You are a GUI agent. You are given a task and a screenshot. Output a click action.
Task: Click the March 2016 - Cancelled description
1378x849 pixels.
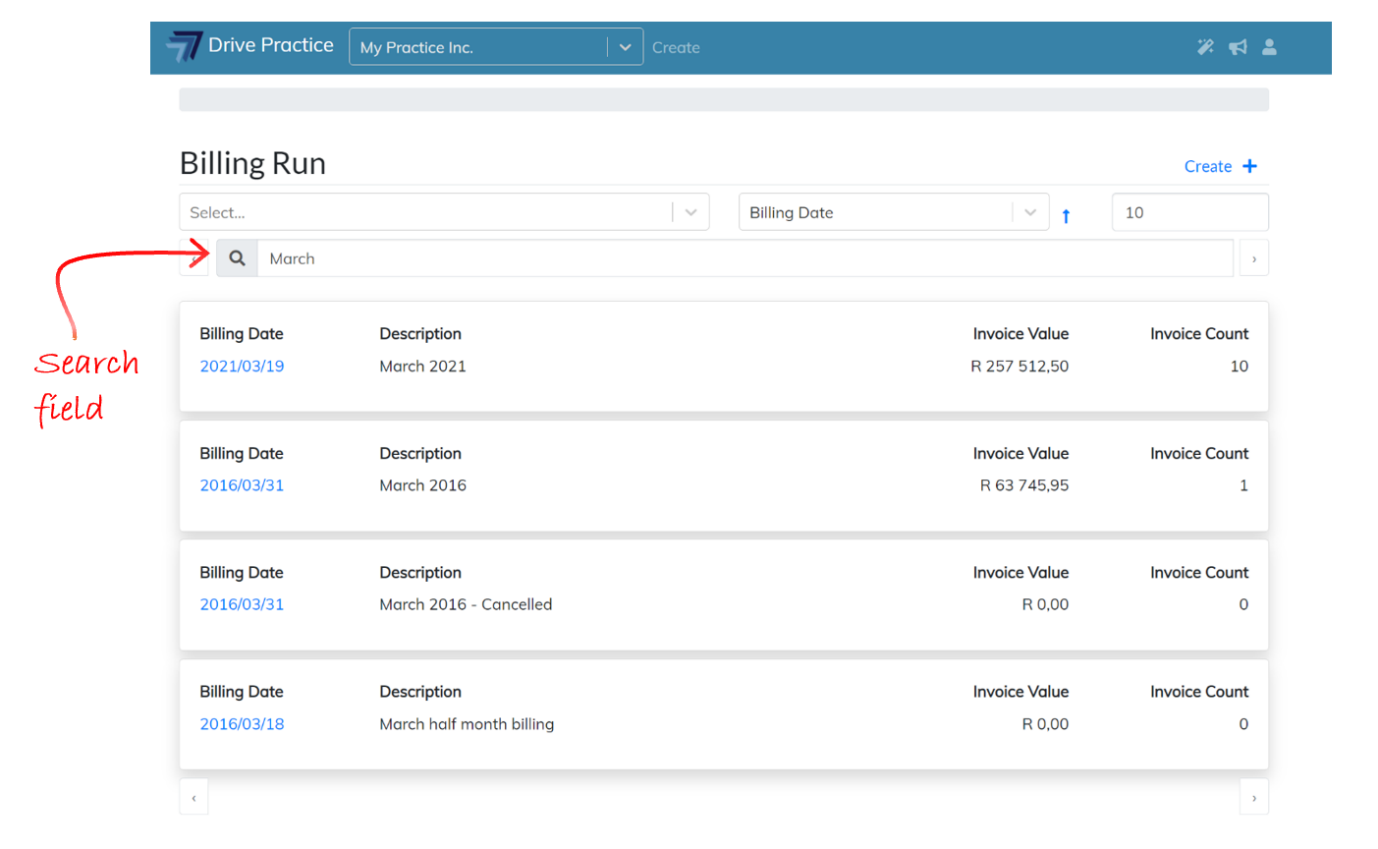coord(466,604)
